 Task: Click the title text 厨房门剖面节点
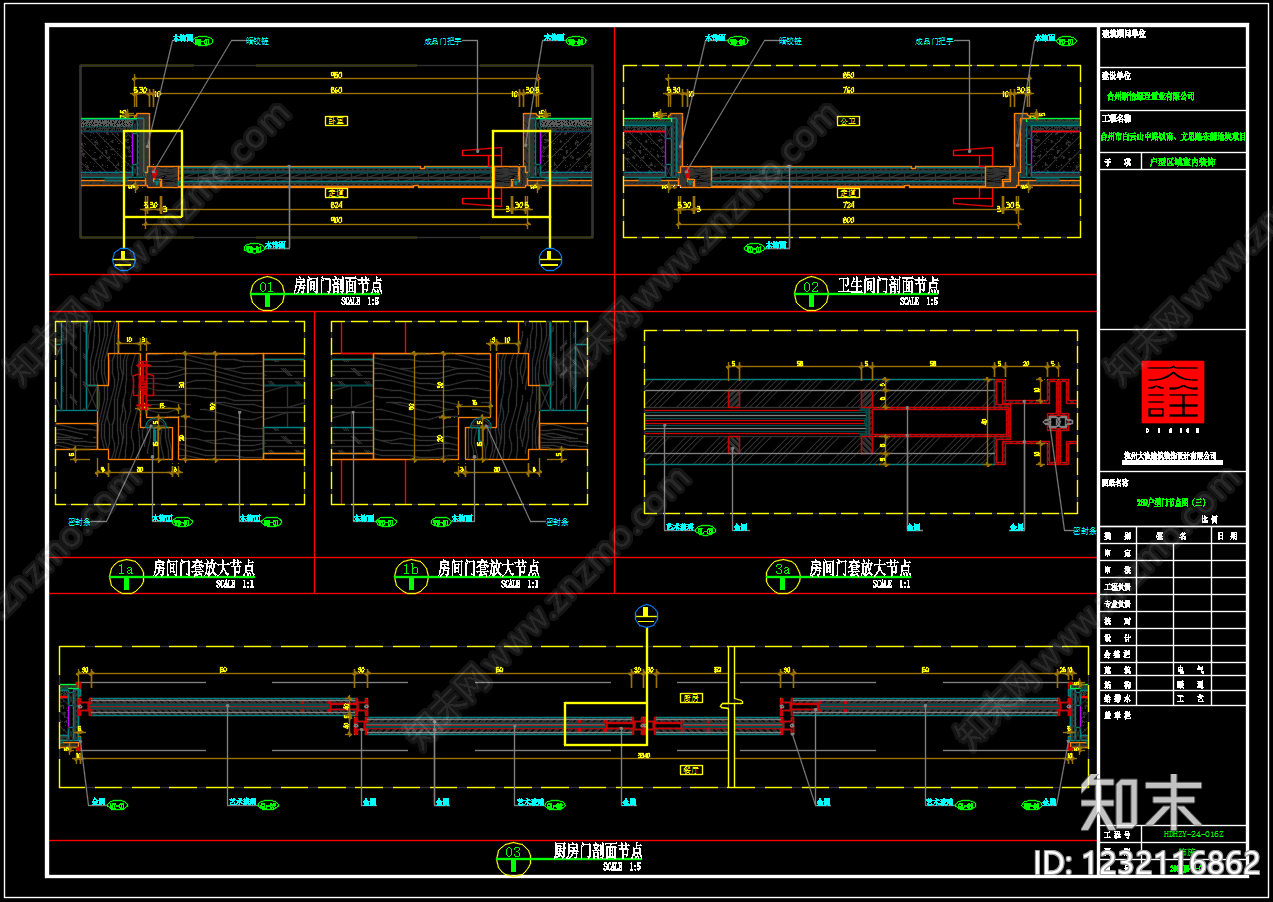(598, 851)
